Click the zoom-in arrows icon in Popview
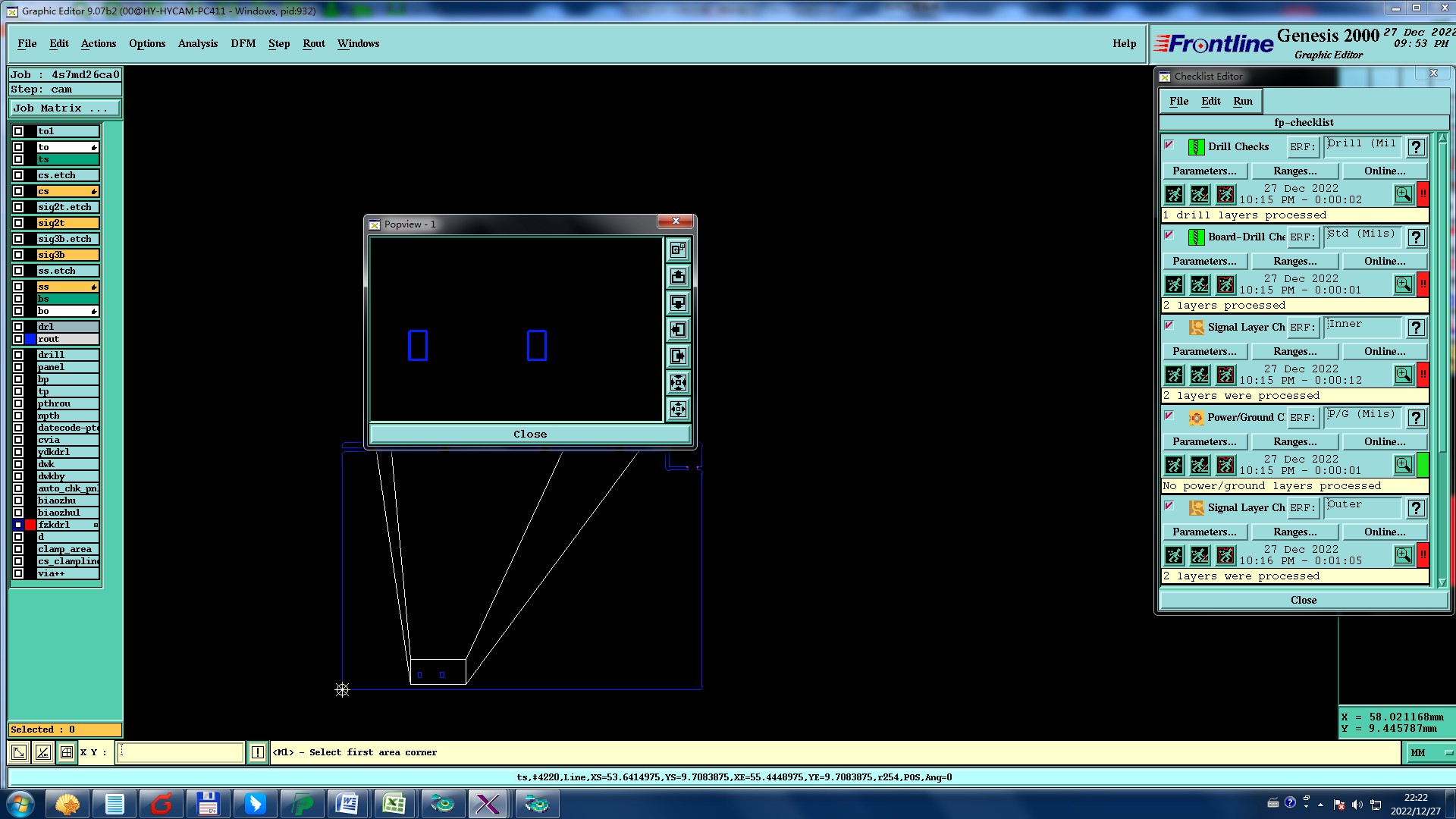 coord(678,383)
